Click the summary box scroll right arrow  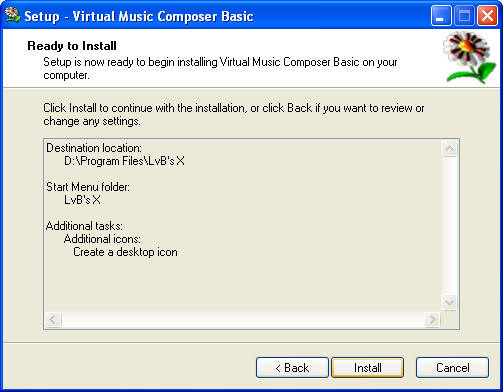tap(433, 320)
